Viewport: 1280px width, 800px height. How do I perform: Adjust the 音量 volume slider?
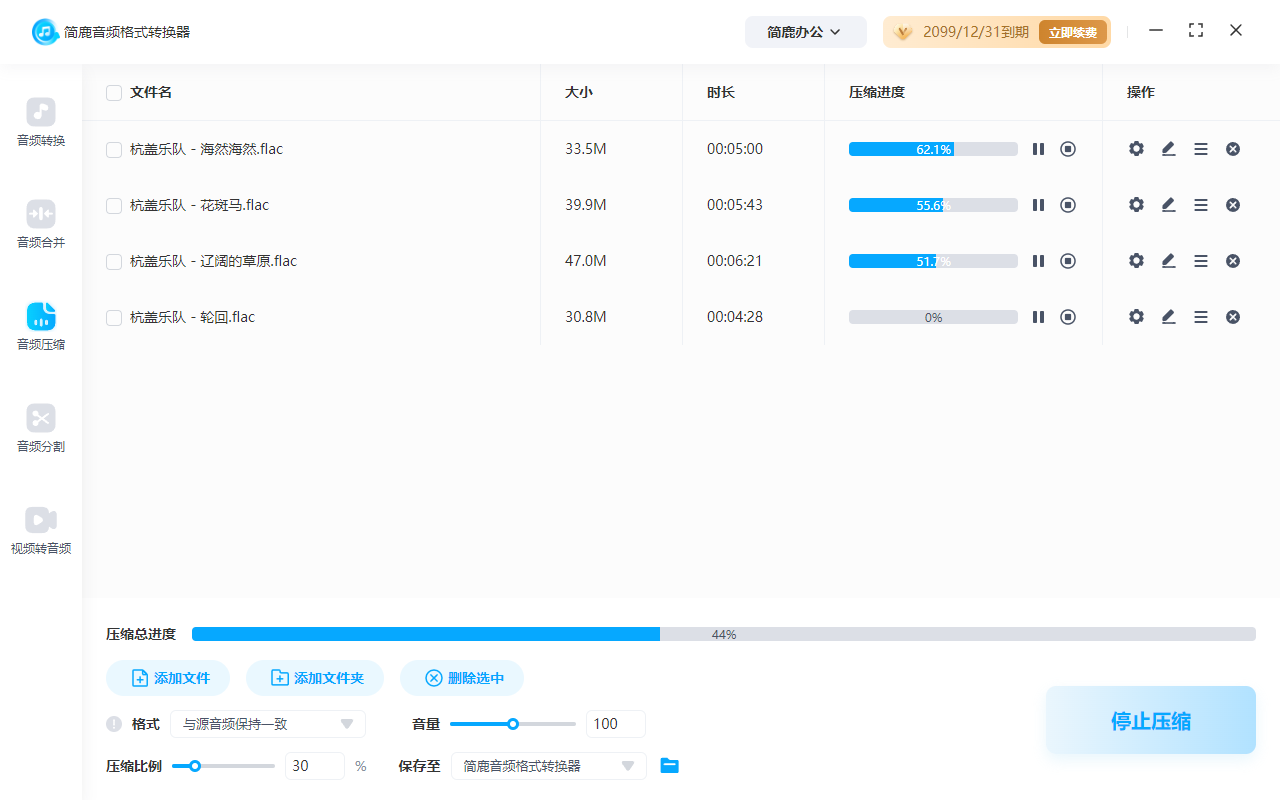(513, 723)
